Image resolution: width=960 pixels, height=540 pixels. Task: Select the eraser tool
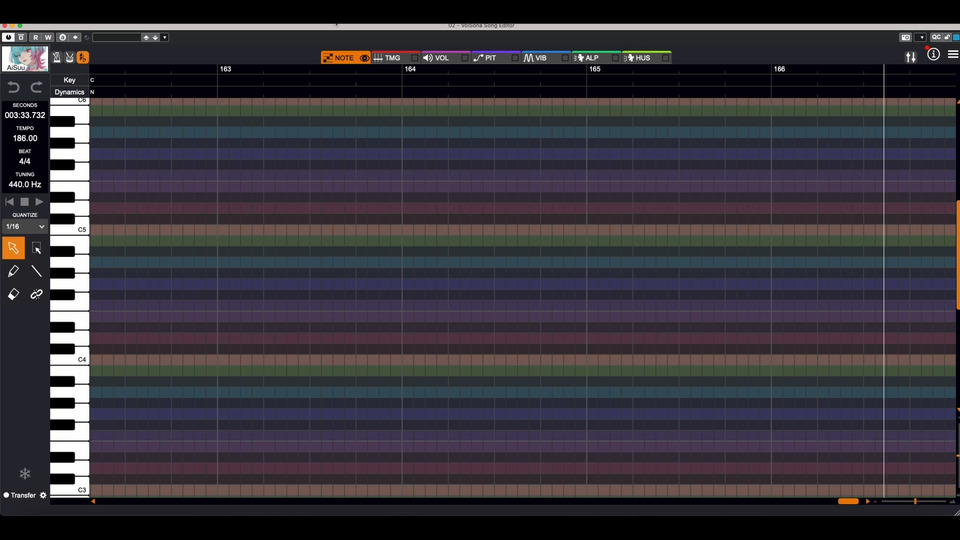[13, 294]
